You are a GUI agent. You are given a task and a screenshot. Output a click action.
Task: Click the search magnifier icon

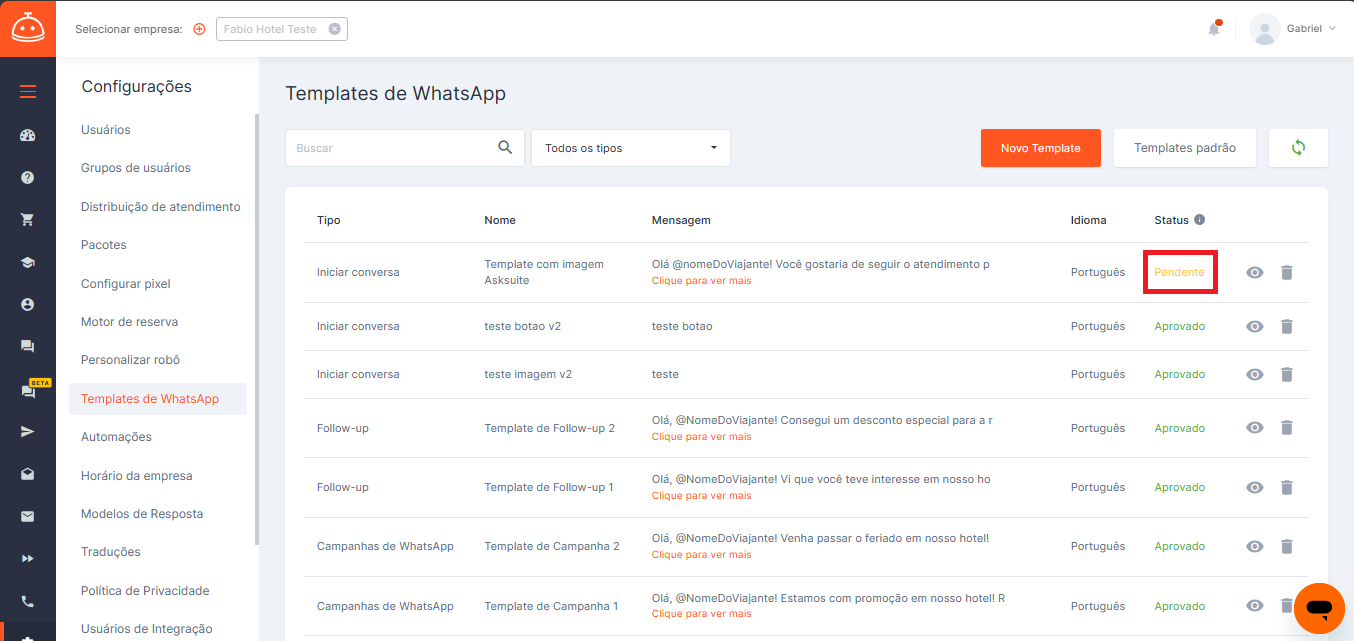(x=505, y=147)
